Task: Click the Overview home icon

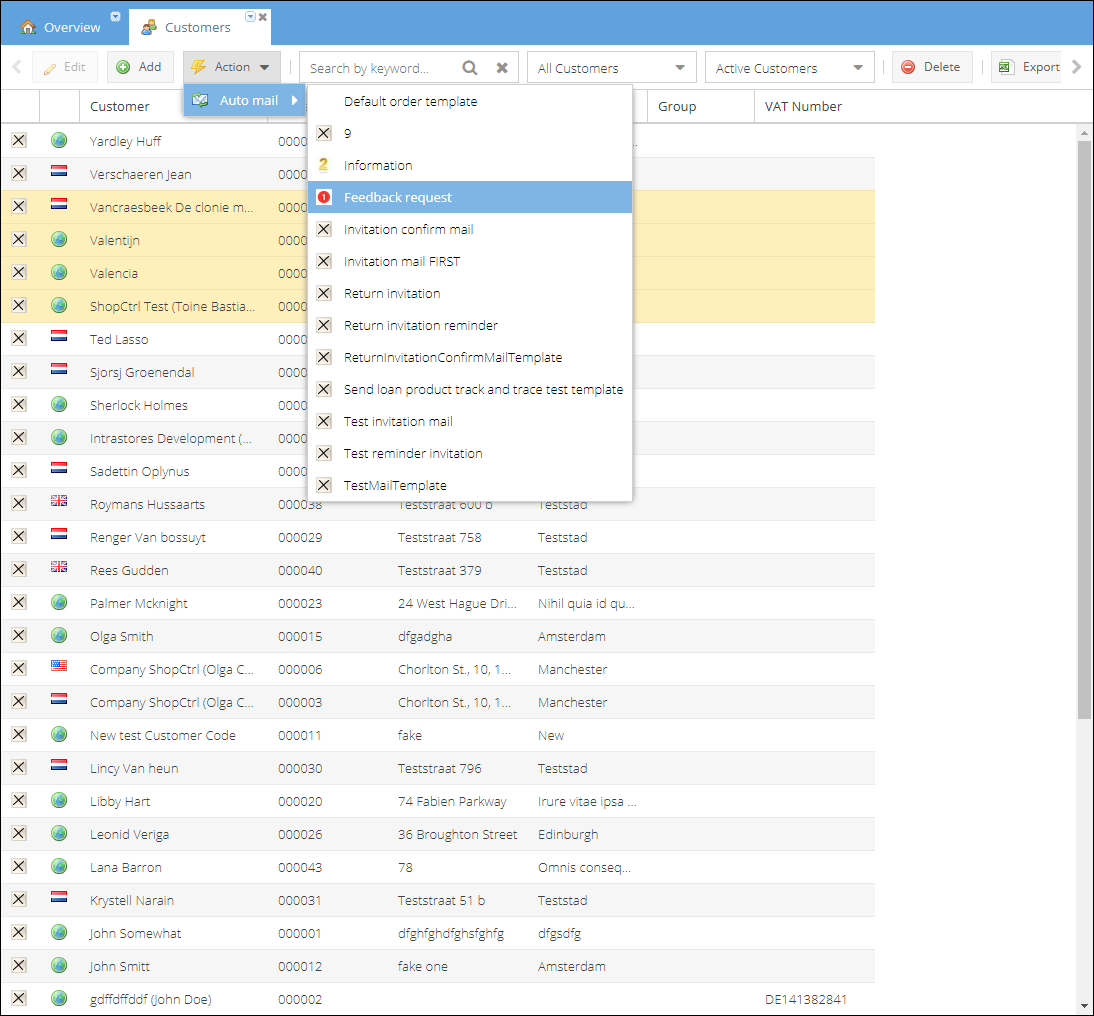Action: coord(28,27)
